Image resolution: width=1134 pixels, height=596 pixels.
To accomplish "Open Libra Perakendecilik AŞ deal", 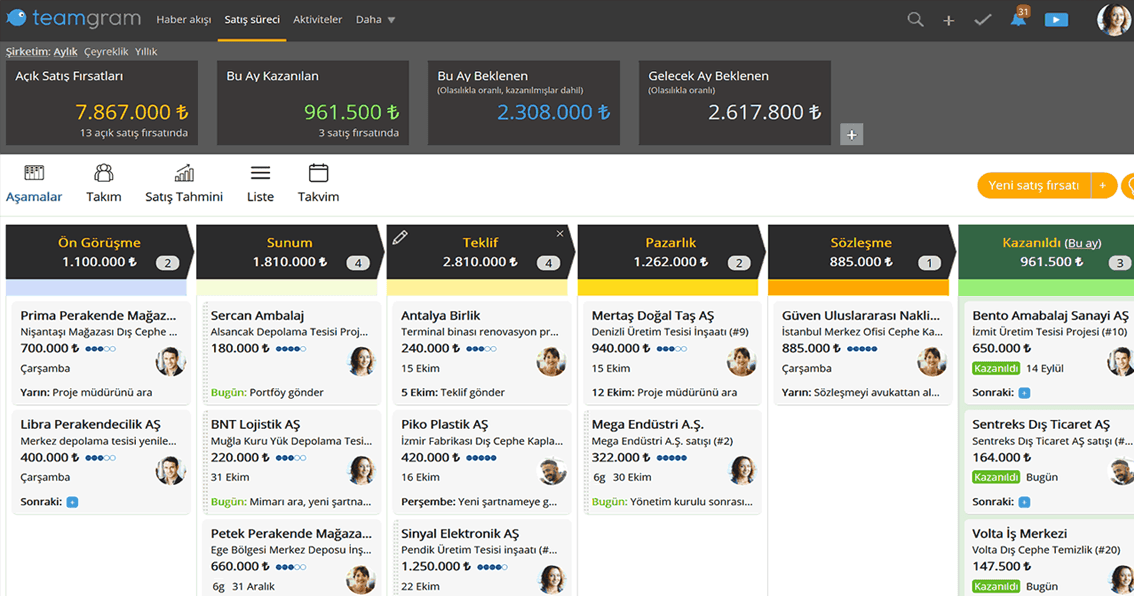I will (90, 425).
